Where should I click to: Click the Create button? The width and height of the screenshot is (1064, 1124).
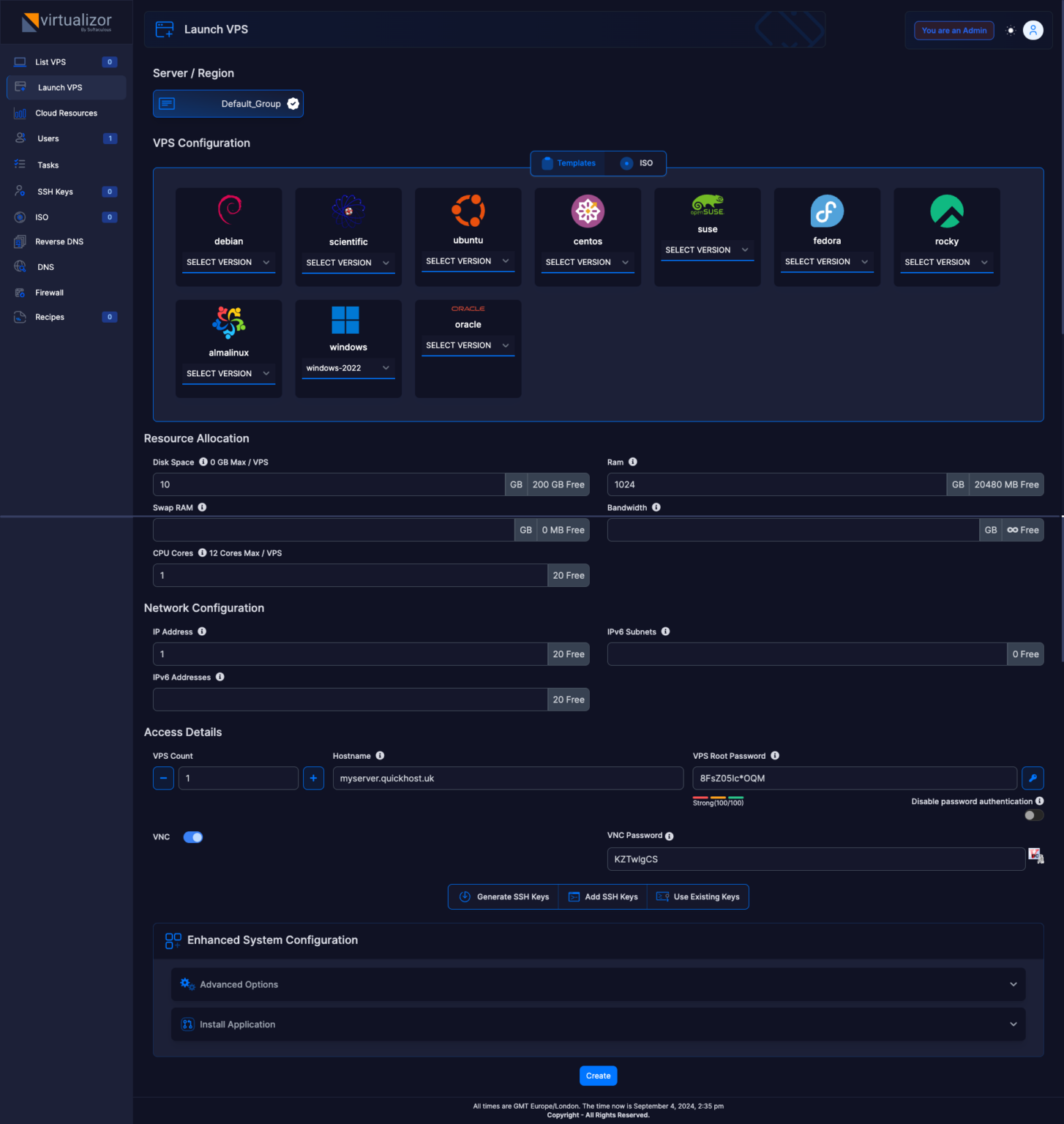pyautogui.click(x=598, y=1076)
